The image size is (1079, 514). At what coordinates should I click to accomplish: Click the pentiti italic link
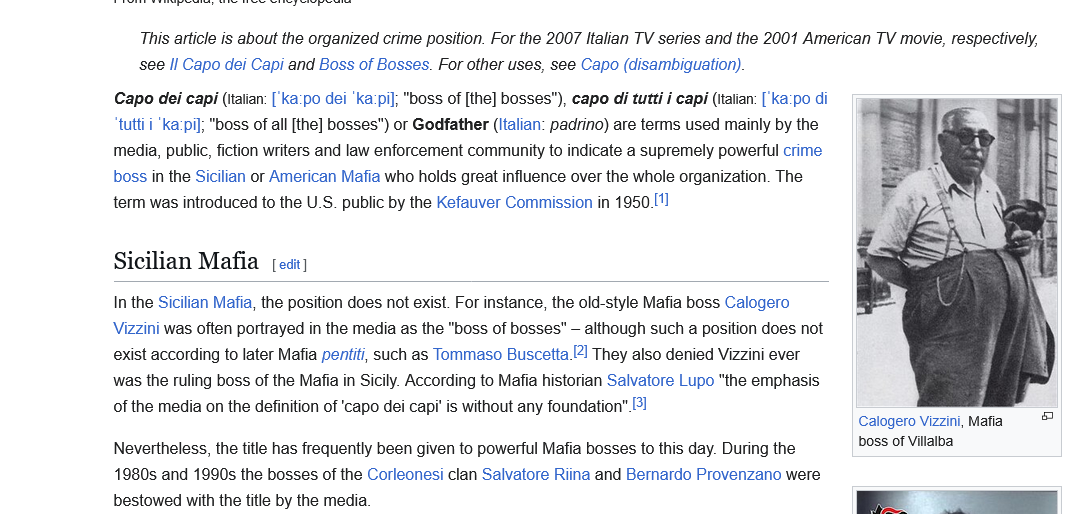point(343,355)
